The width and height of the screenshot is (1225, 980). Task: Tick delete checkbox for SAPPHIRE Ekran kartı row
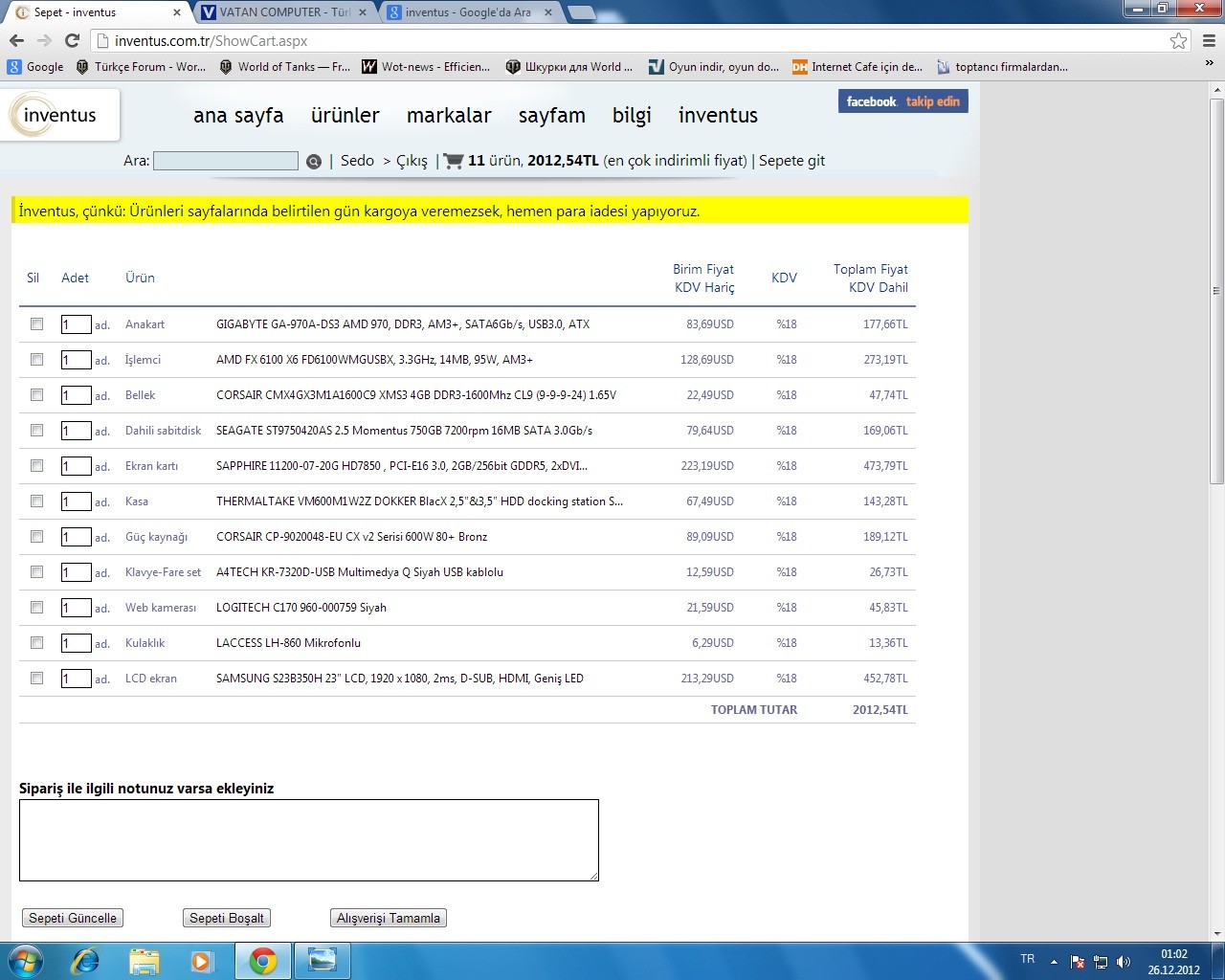click(x=36, y=466)
